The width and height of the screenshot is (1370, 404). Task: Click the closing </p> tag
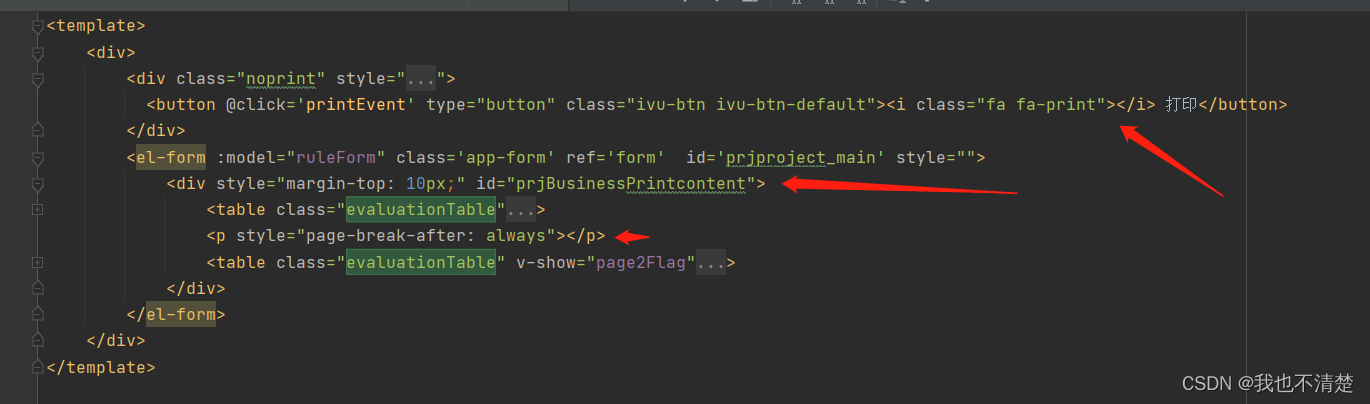click(x=586, y=236)
